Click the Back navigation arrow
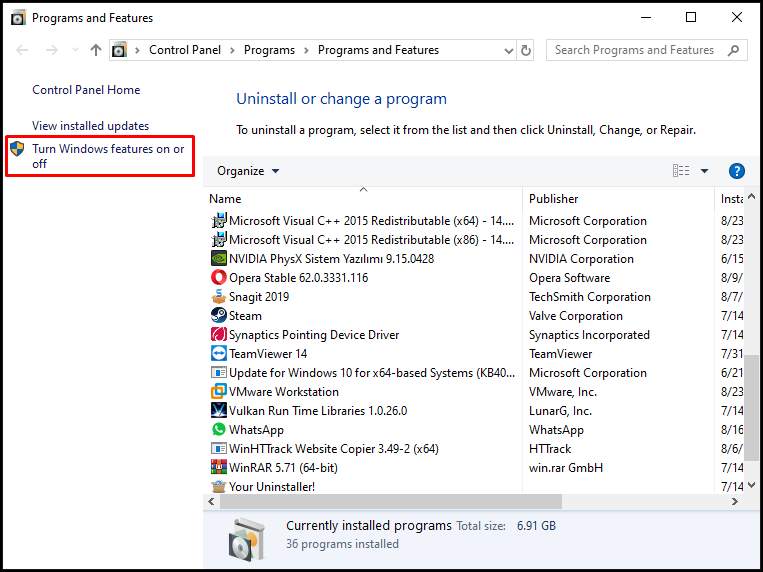This screenshot has width=763, height=572. [22, 50]
